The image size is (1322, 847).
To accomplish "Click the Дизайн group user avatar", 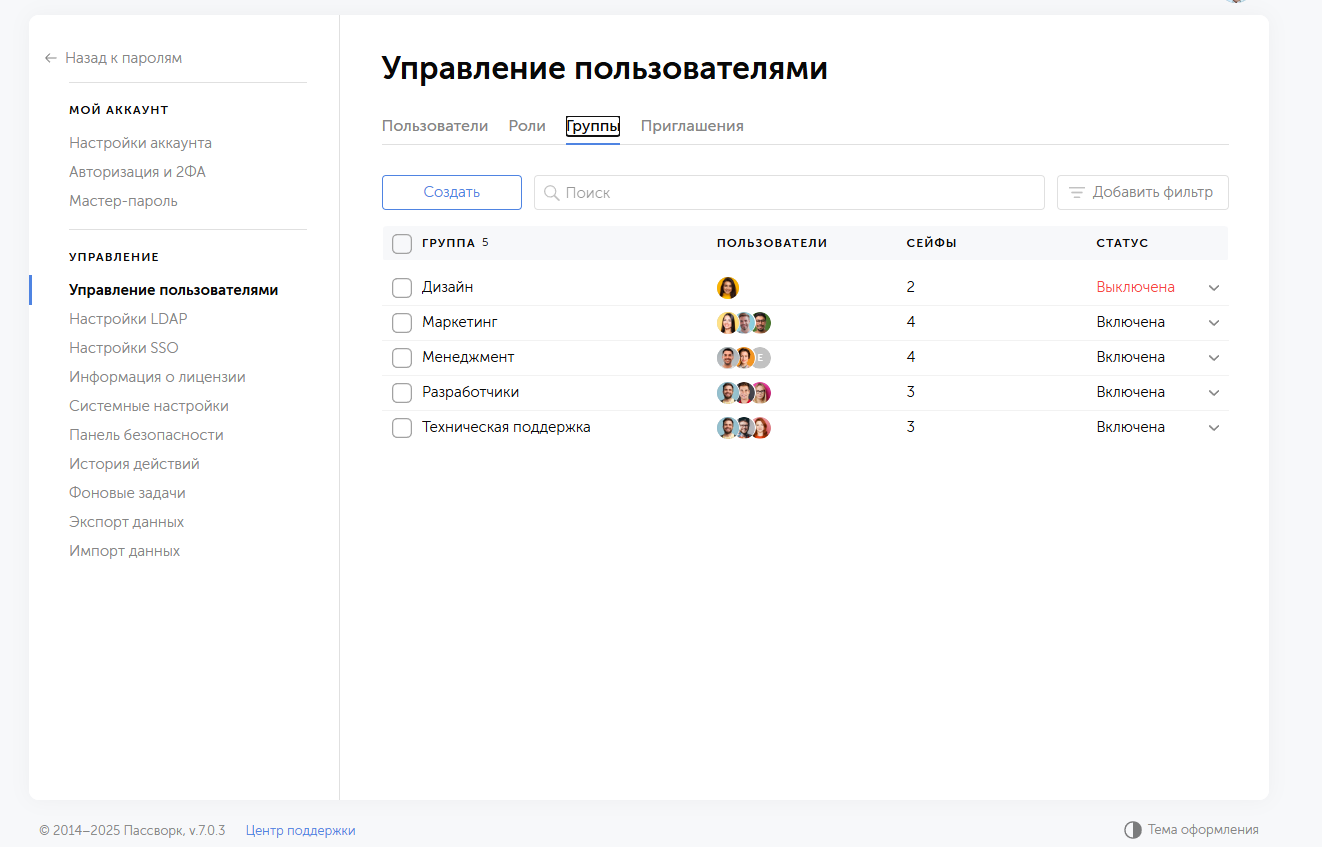I will [x=728, y=288].
